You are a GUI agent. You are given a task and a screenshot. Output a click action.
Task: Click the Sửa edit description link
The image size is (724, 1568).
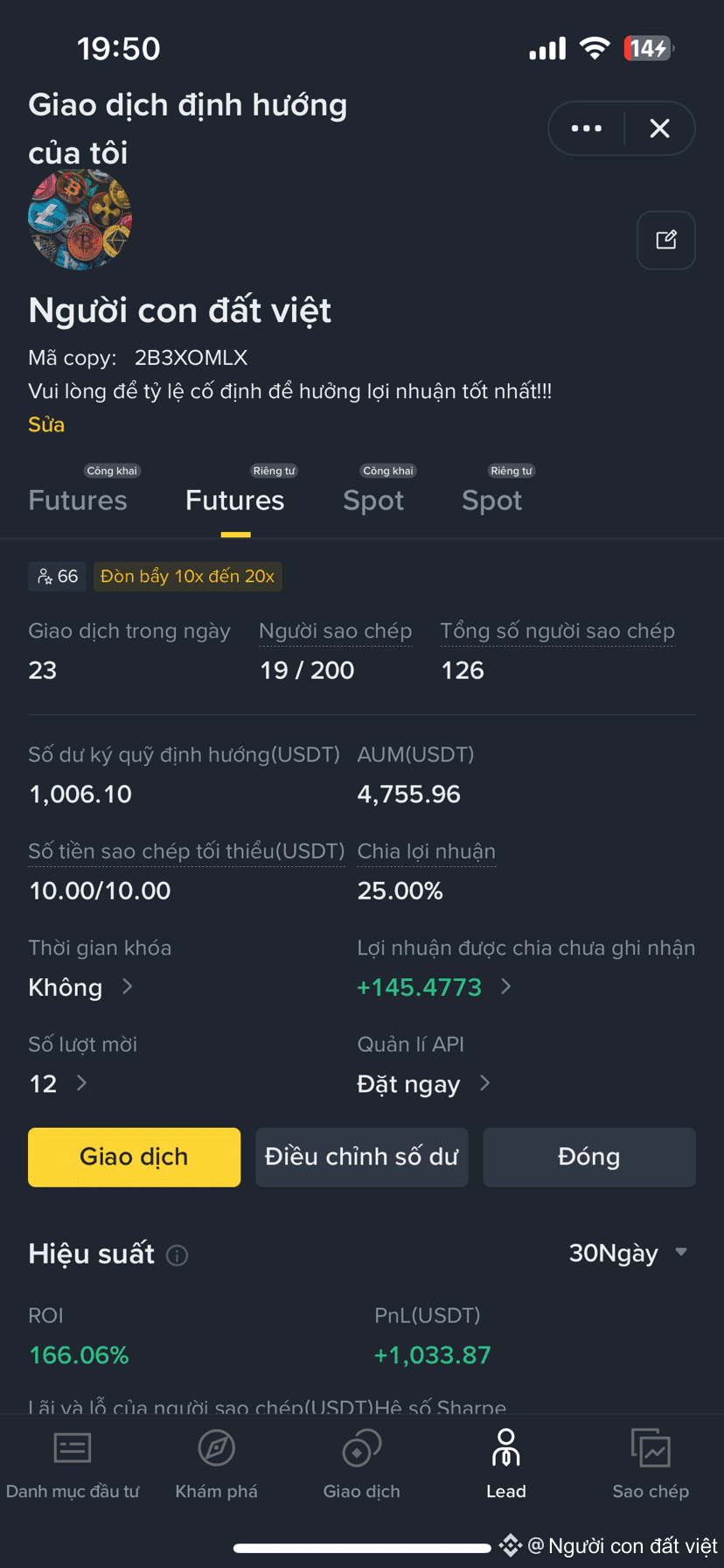46,424
